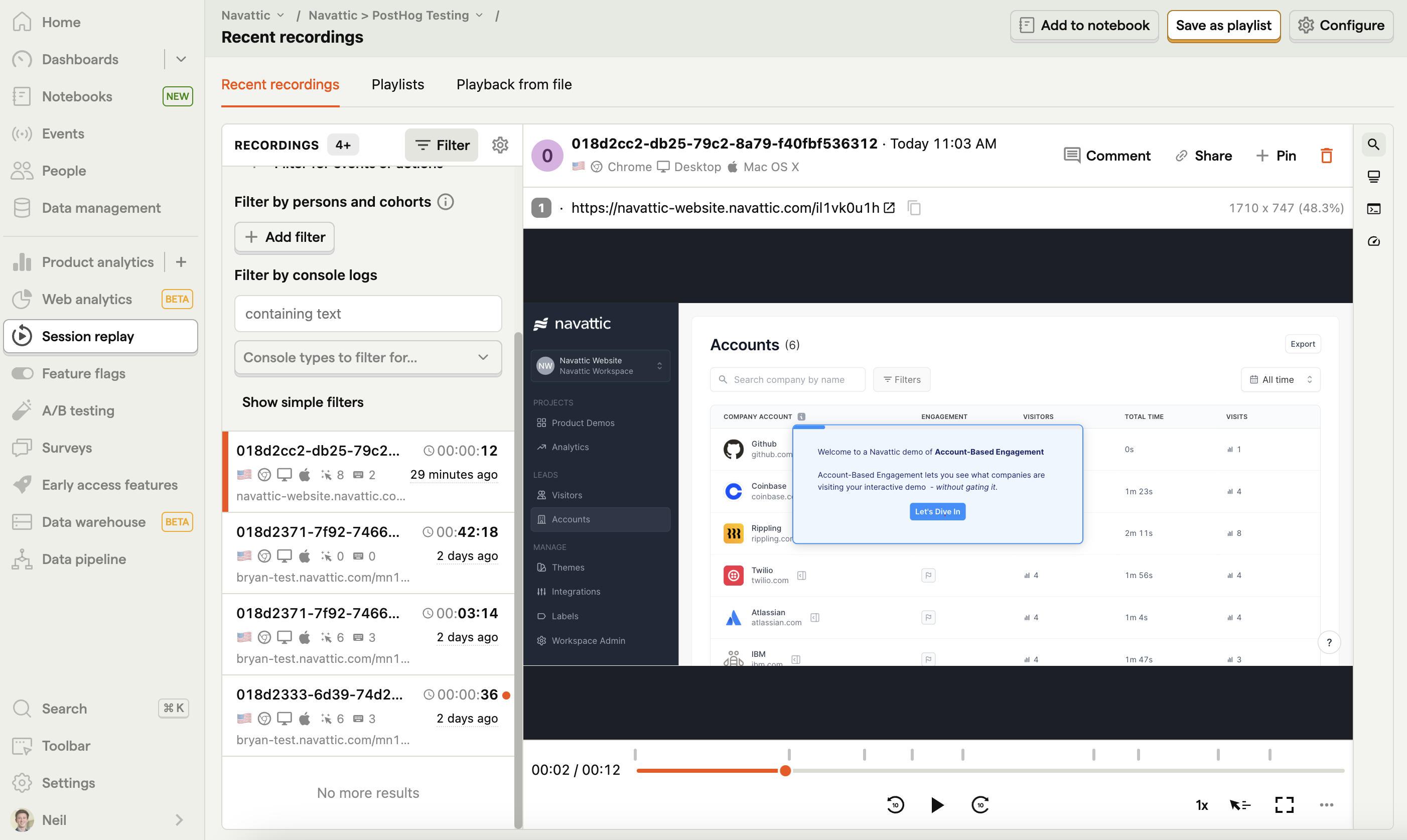Viewport: 1407px width, 840px height.
Task: Click the recordings list scrollbar
Action: tap(518, 580)
